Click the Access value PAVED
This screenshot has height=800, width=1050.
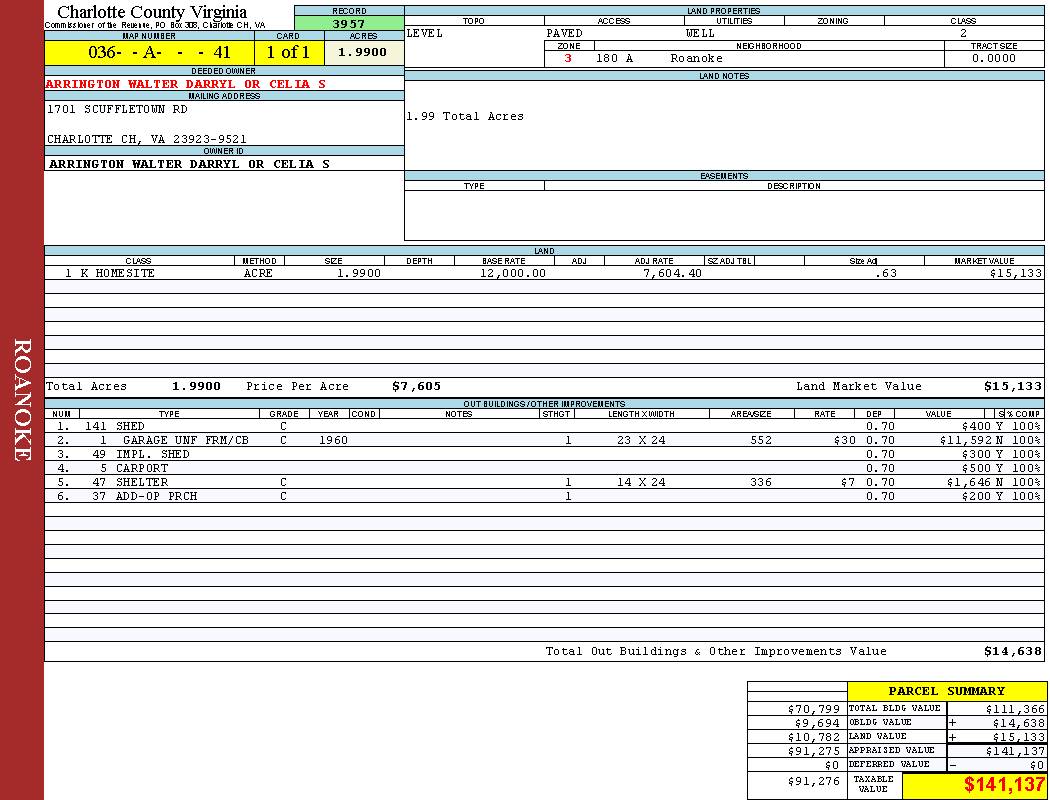pos(565,33)
